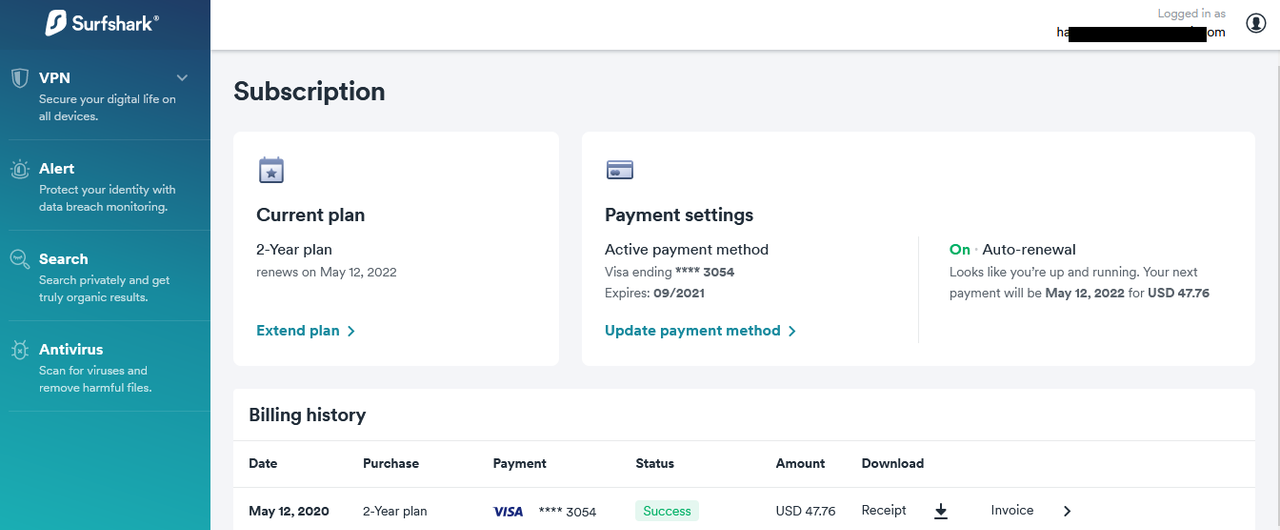The width and height of the screenshot is (1280, 530).
Task: Open invoice details with the right chevron
Action: click(x=1067, y=511)
